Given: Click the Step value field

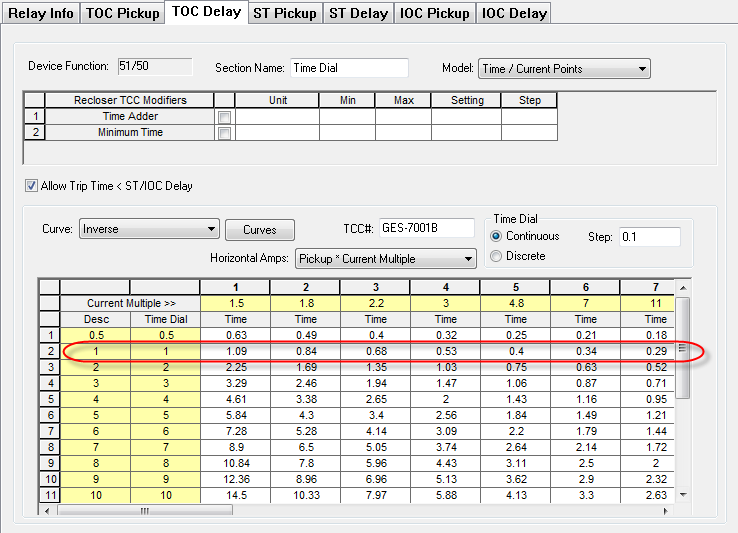Looking at the screenshot, I should tap(649, 237).
